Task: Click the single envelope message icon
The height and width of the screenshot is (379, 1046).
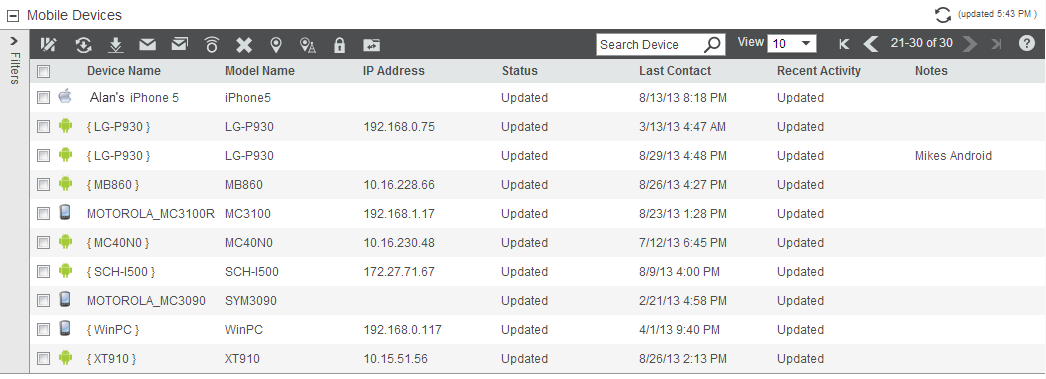Action: click(x=147, y=45)
